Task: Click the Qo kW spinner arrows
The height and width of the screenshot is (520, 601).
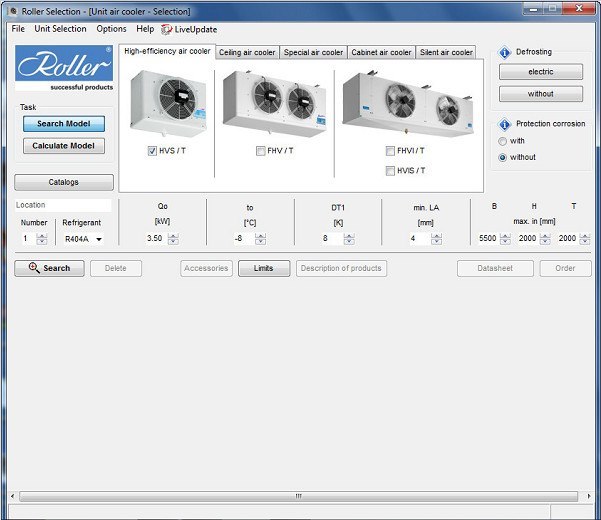Action: (173, 239)
